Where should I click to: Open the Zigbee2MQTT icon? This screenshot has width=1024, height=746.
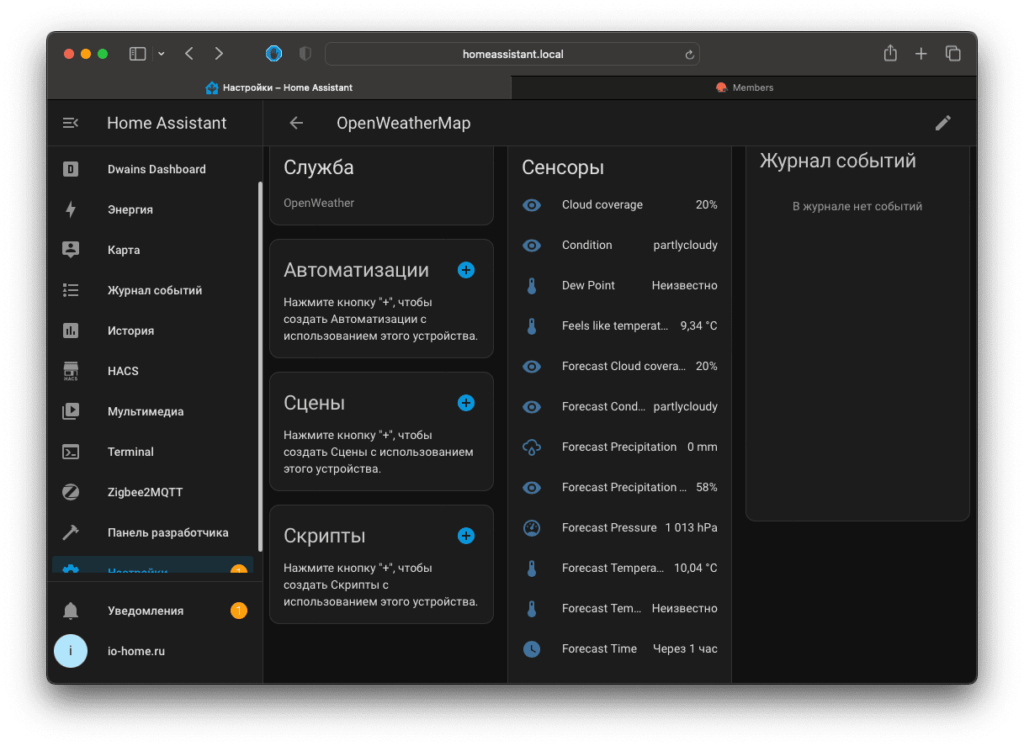(x=71, y=492)
